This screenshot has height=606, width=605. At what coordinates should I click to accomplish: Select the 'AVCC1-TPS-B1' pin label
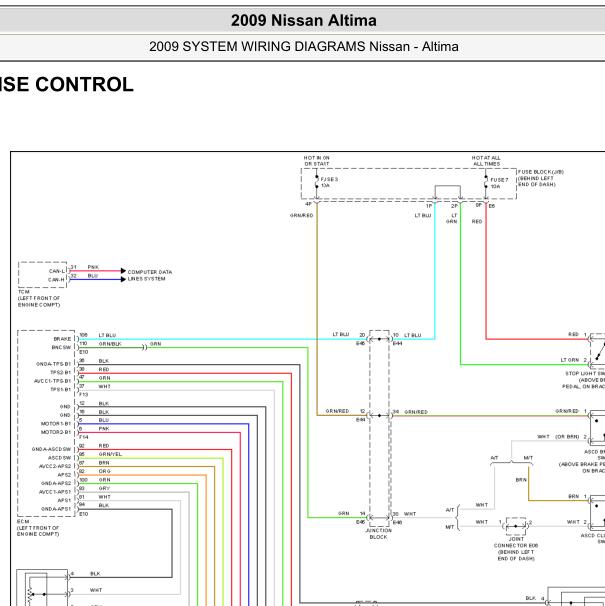(53, 381)
